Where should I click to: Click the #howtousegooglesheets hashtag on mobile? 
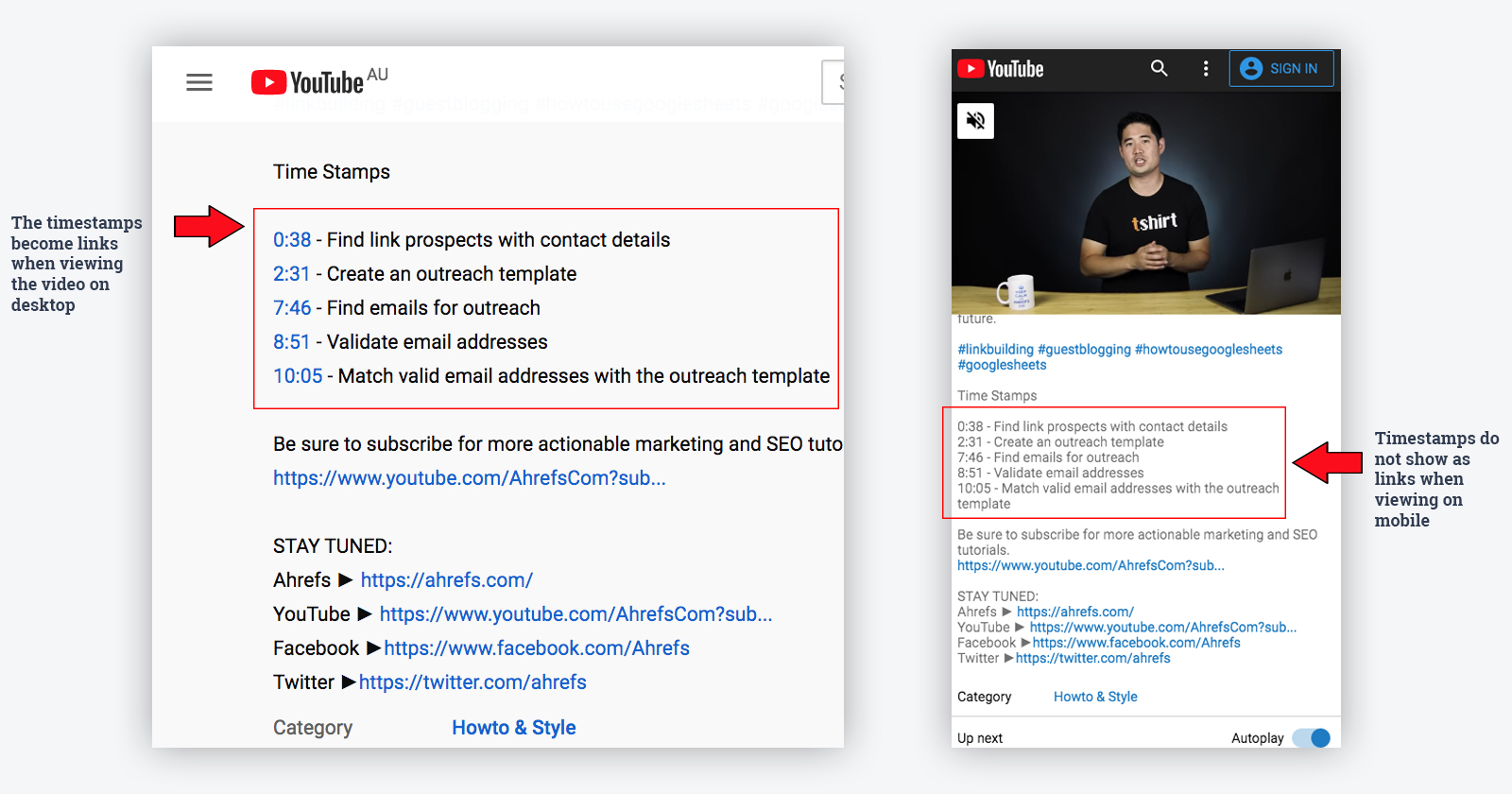point(1209,350)
